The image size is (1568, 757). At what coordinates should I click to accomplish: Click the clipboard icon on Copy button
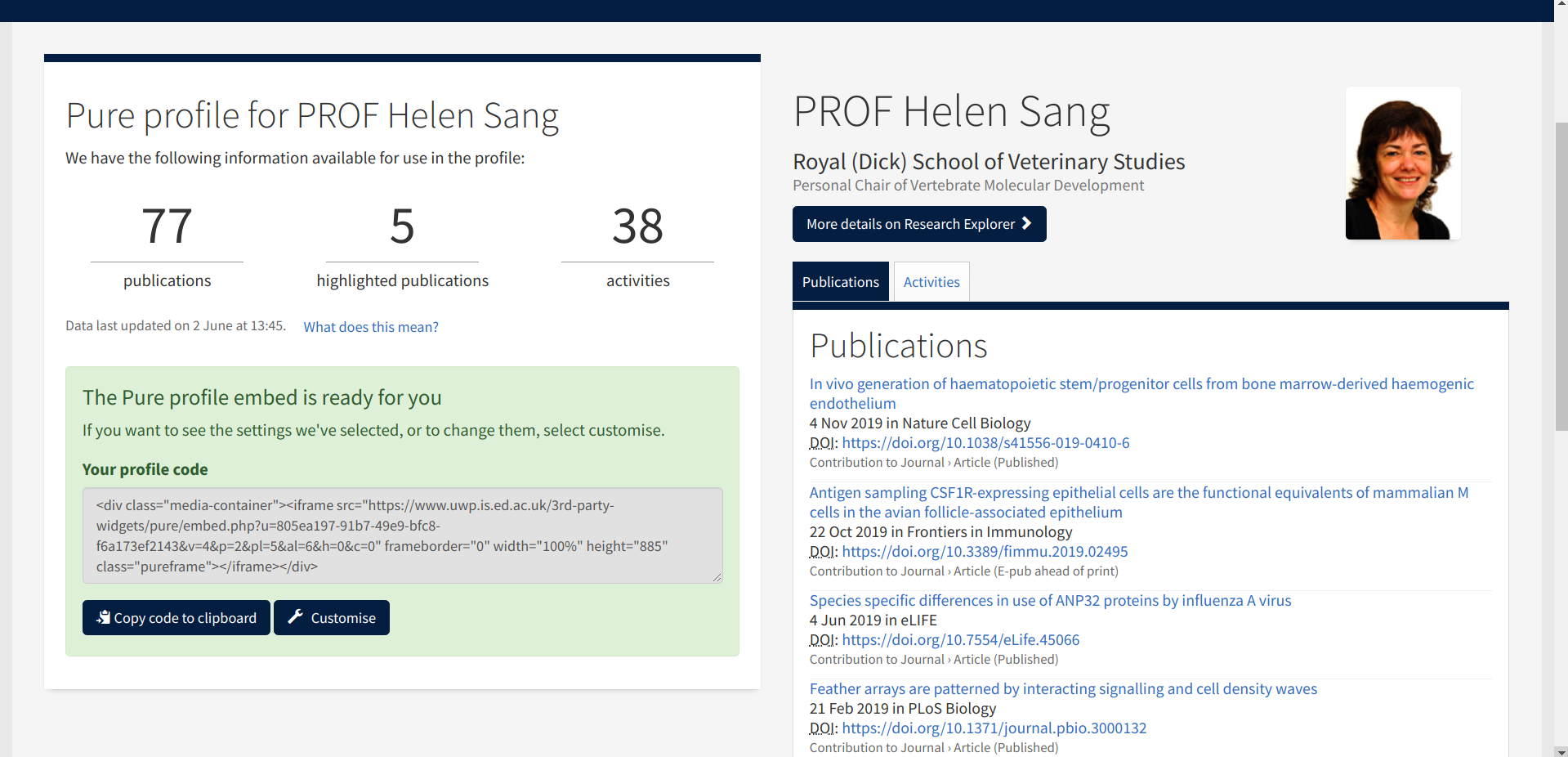coord(103,617)
